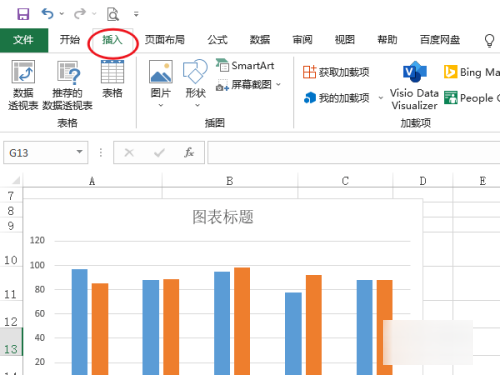The image size is (500, 375).
Task: Open the Name Box dropdown showing G13
Action: pos(79,152)
